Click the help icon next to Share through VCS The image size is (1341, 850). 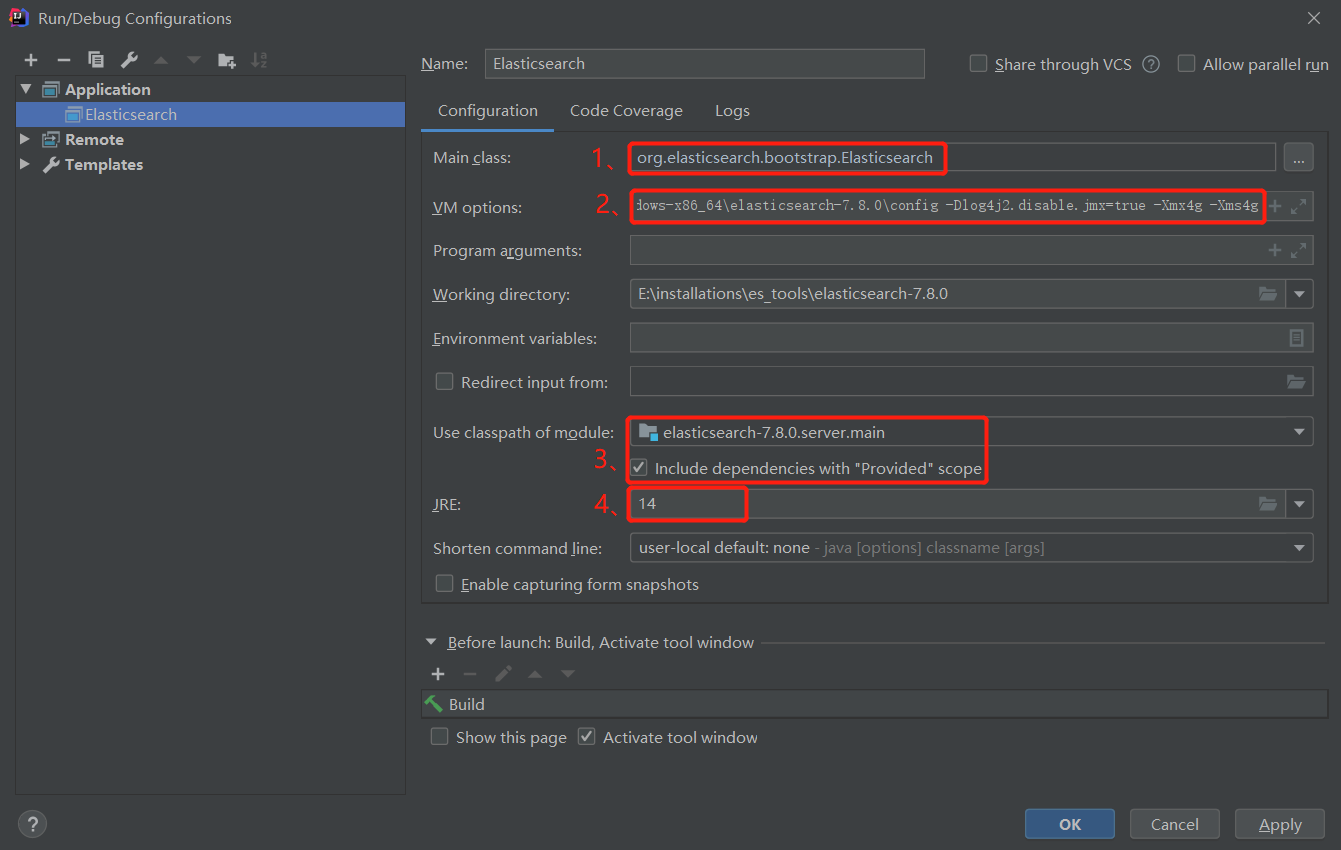pos(1151,64)
